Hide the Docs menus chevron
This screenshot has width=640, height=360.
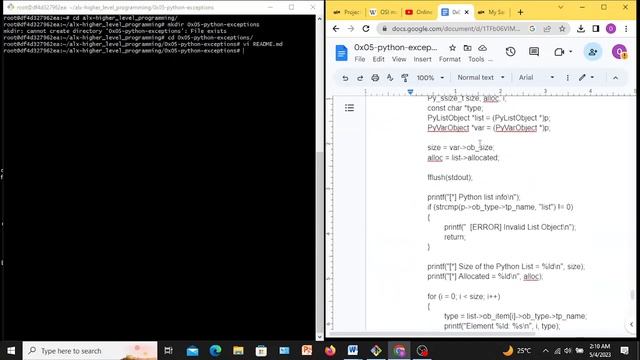pyautogui.click(x=616, y=78)
